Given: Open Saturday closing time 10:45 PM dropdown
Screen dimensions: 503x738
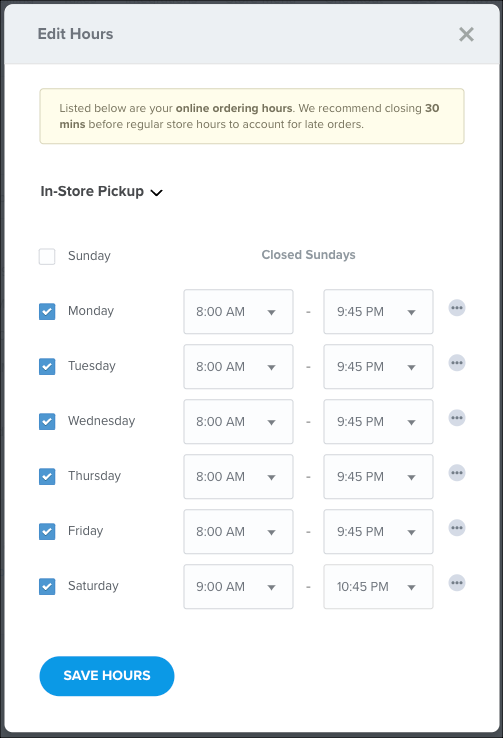Looking at the screenshot, I should (378, 586).
